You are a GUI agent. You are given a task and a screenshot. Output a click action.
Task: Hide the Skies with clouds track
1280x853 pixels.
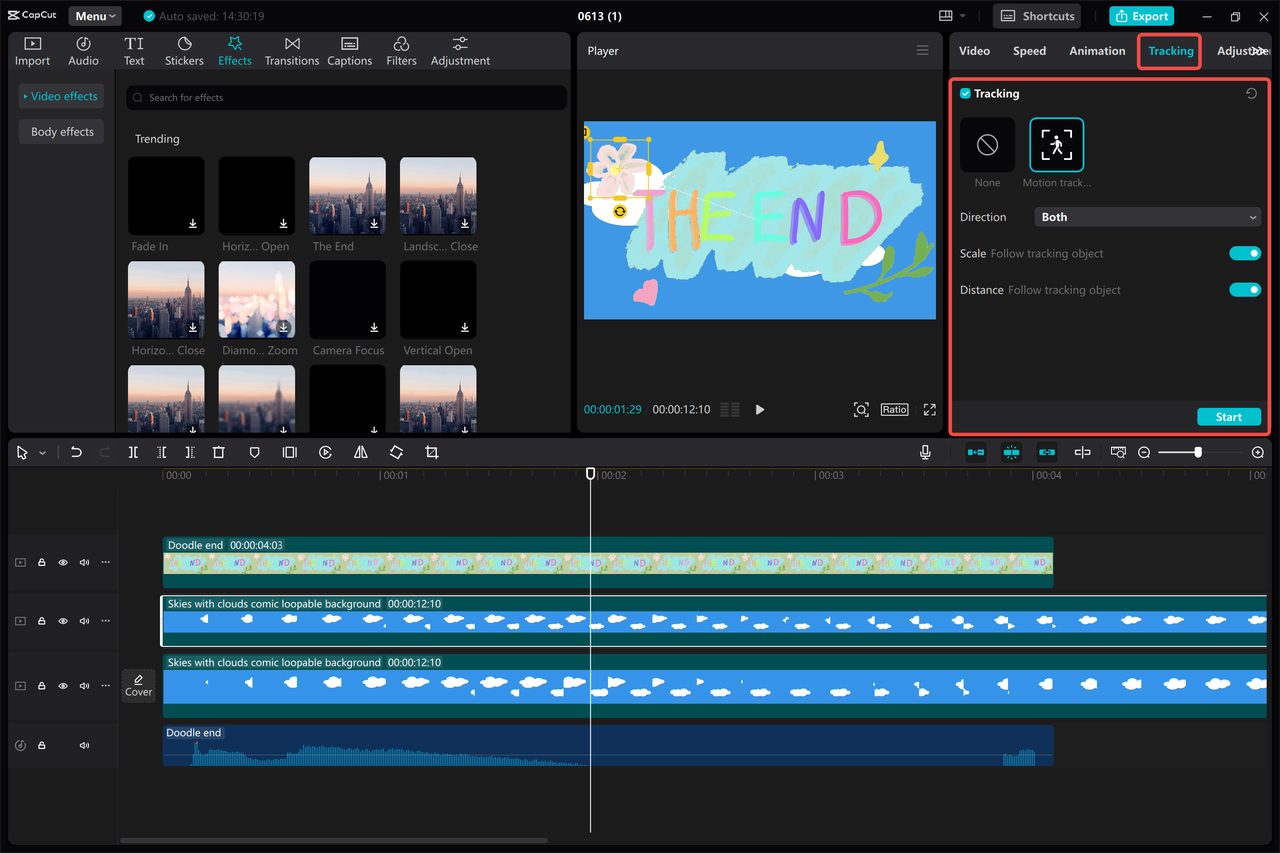[x=61, y=620]
